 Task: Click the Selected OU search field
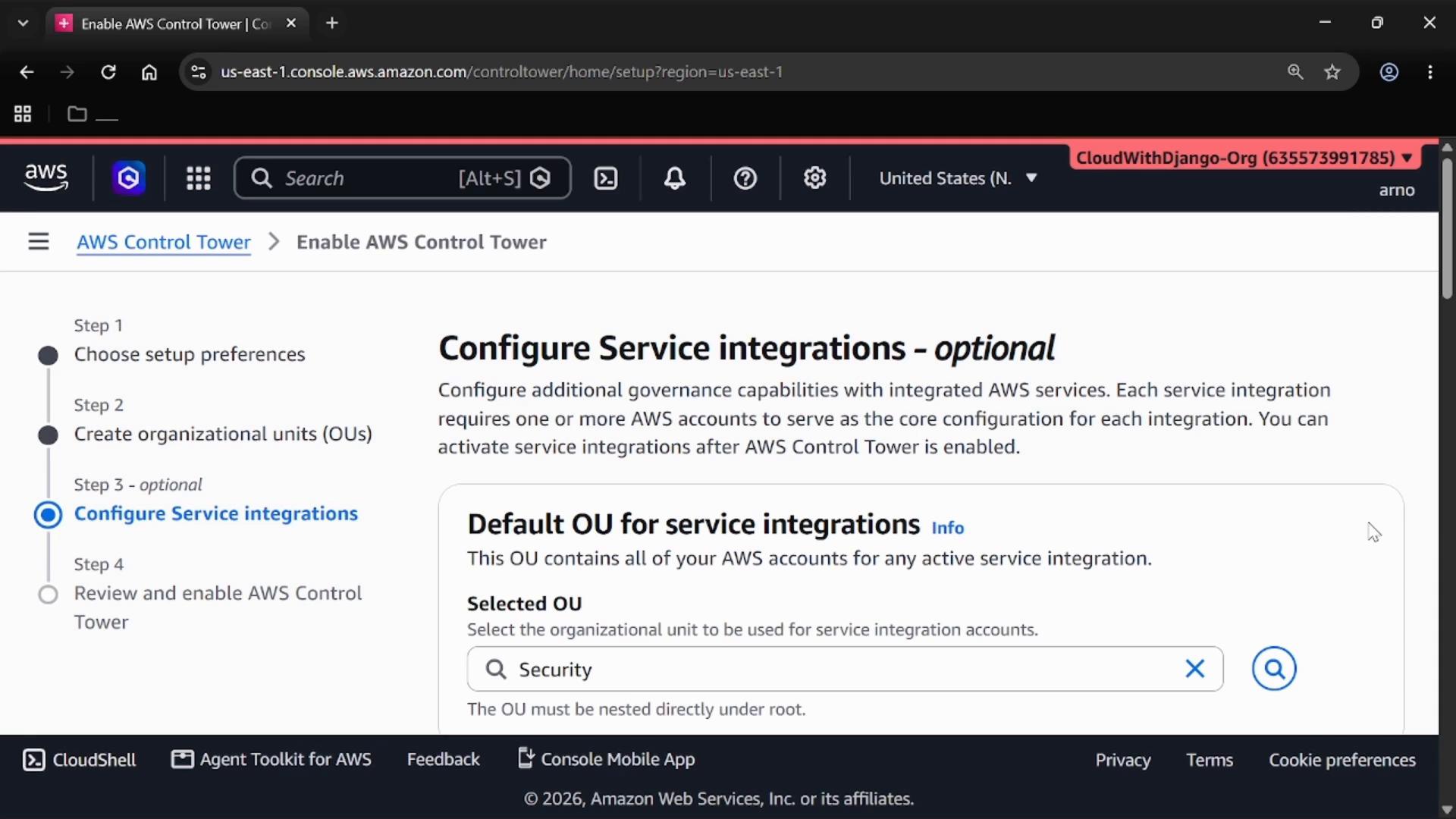click(x=845, y=669)
